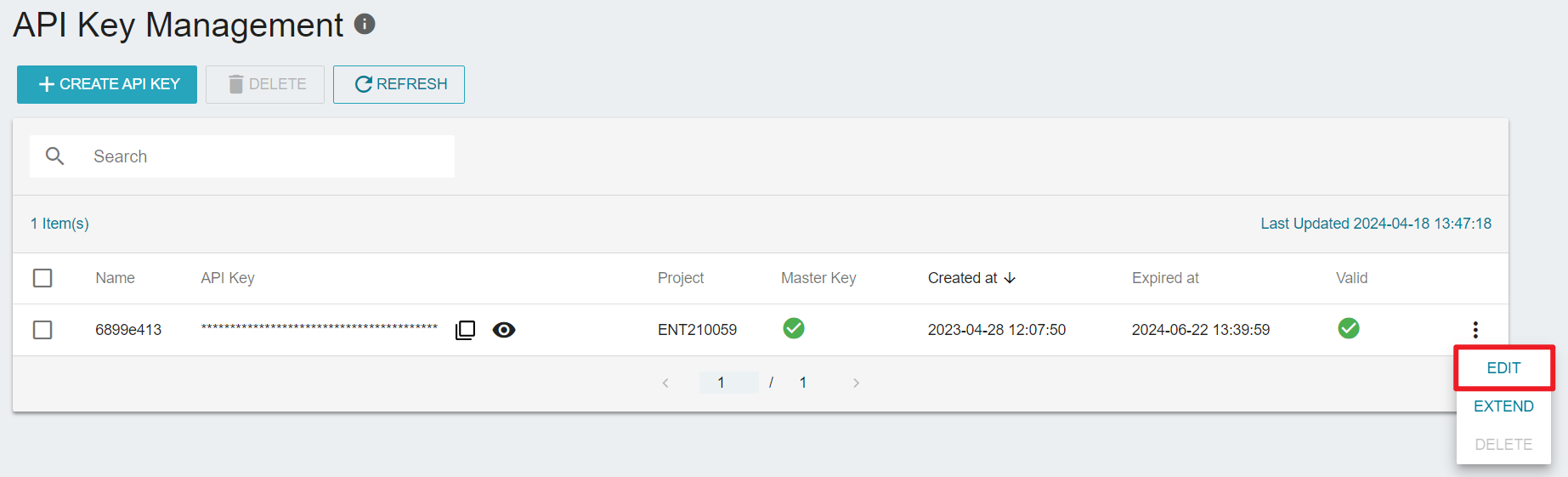The height and width of the screenshot is (477, 1568).
Task: Choose EDIT from the row menu
Action: [1503, 368]
